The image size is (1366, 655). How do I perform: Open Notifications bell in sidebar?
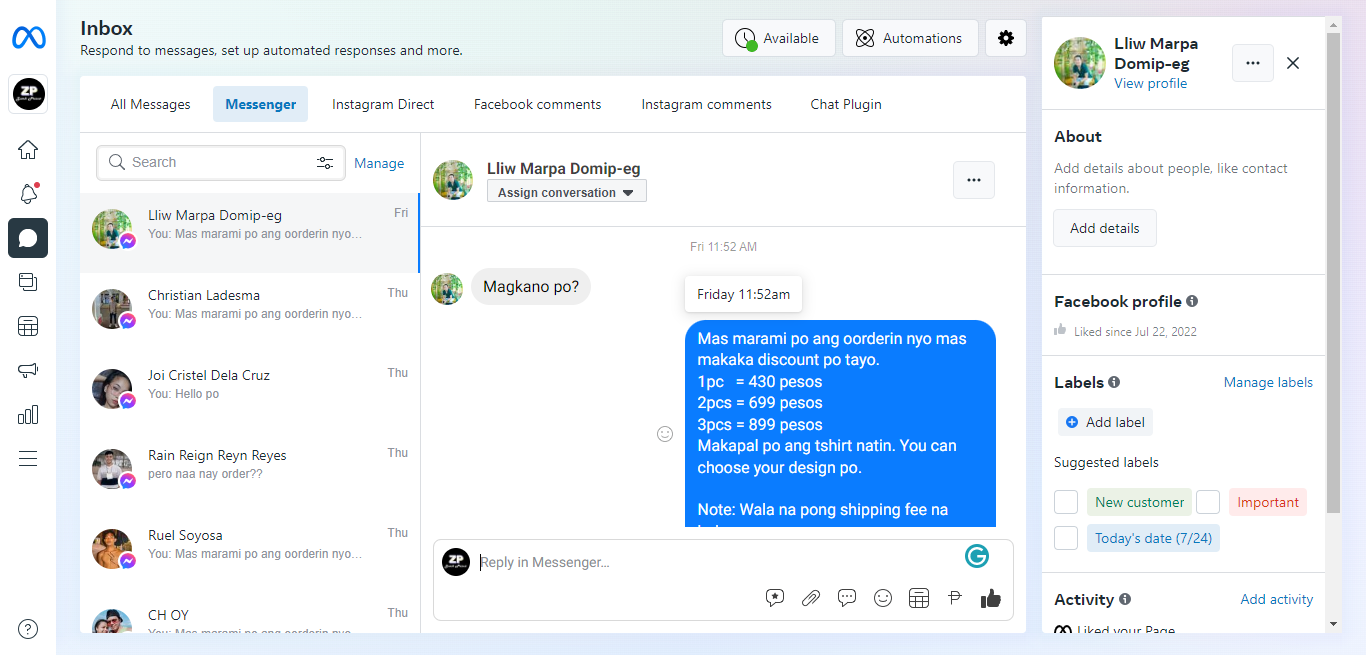(28, 194)
